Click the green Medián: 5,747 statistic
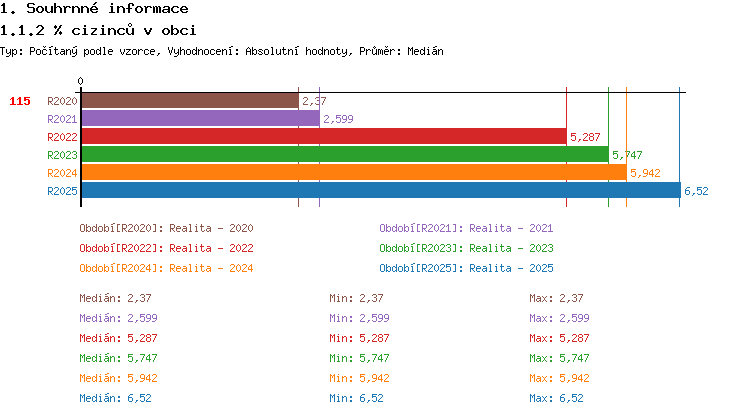The width and height of the screenshot is (750, 416). click(x=118, y=358)
